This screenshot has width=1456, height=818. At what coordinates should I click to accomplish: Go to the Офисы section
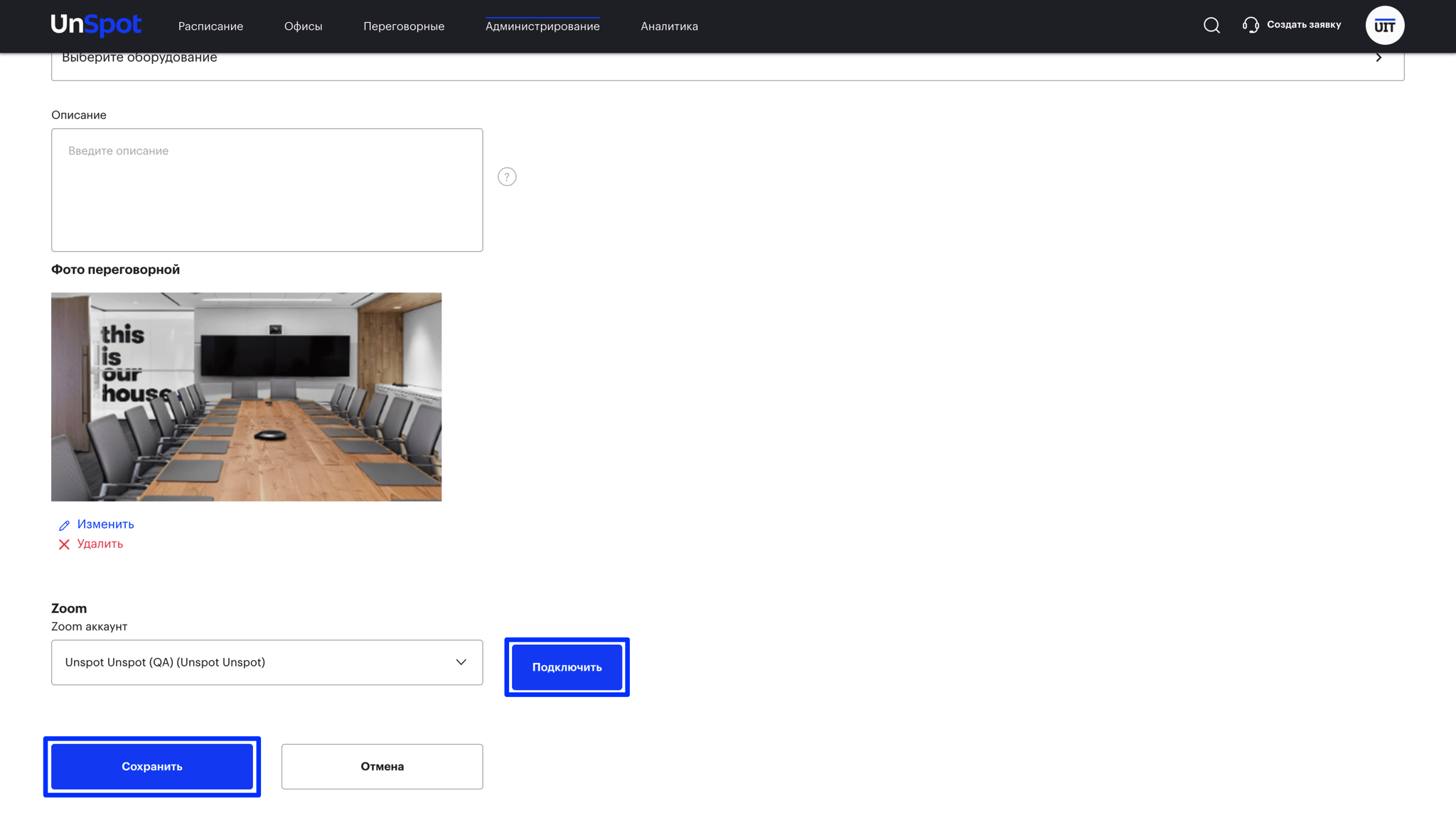tap(303, 26)
